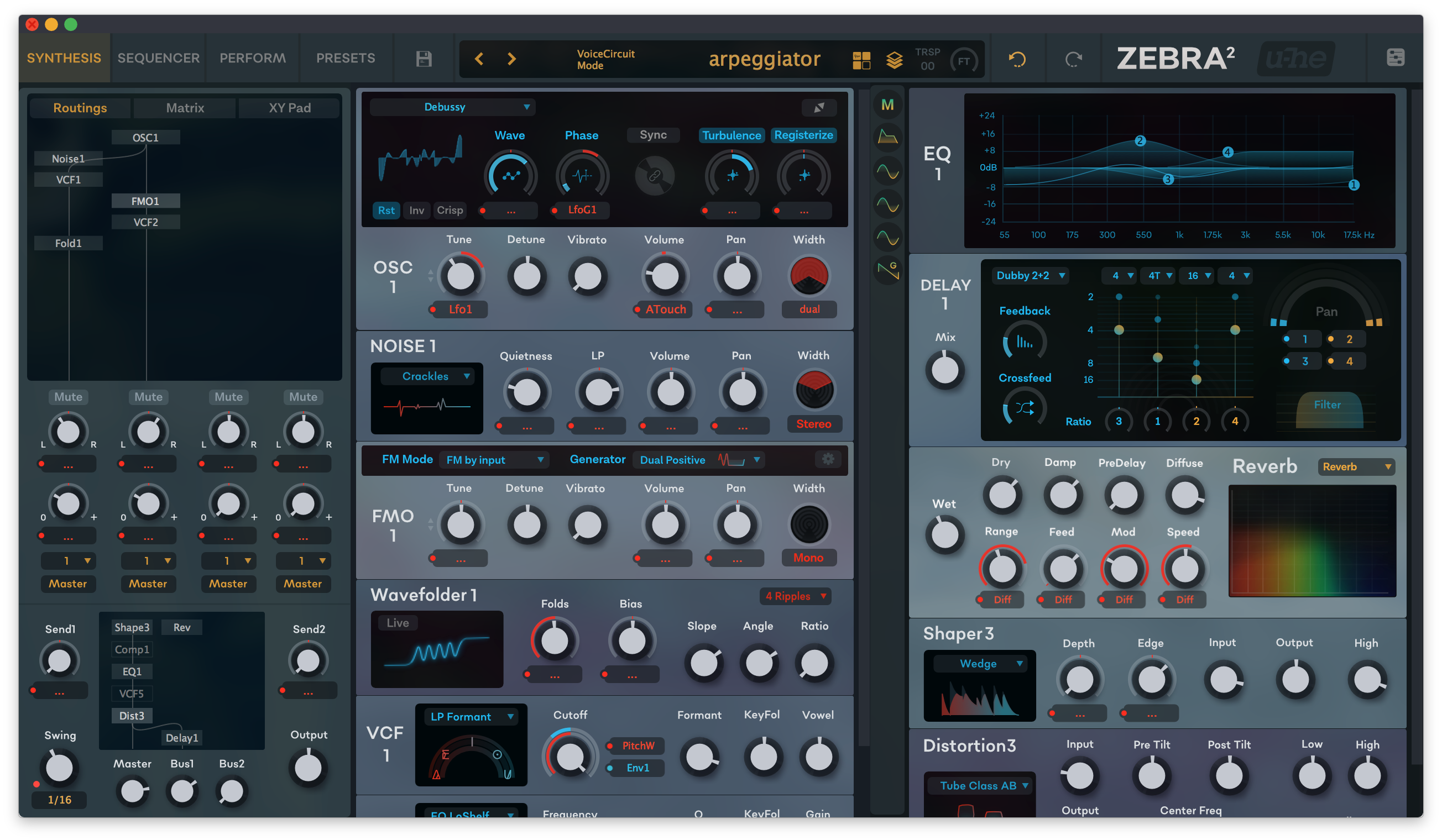The width and height of the screenshot is (1442, 840).
Task: Switch to the SEQUENCER tab
Action: (159, 58)
